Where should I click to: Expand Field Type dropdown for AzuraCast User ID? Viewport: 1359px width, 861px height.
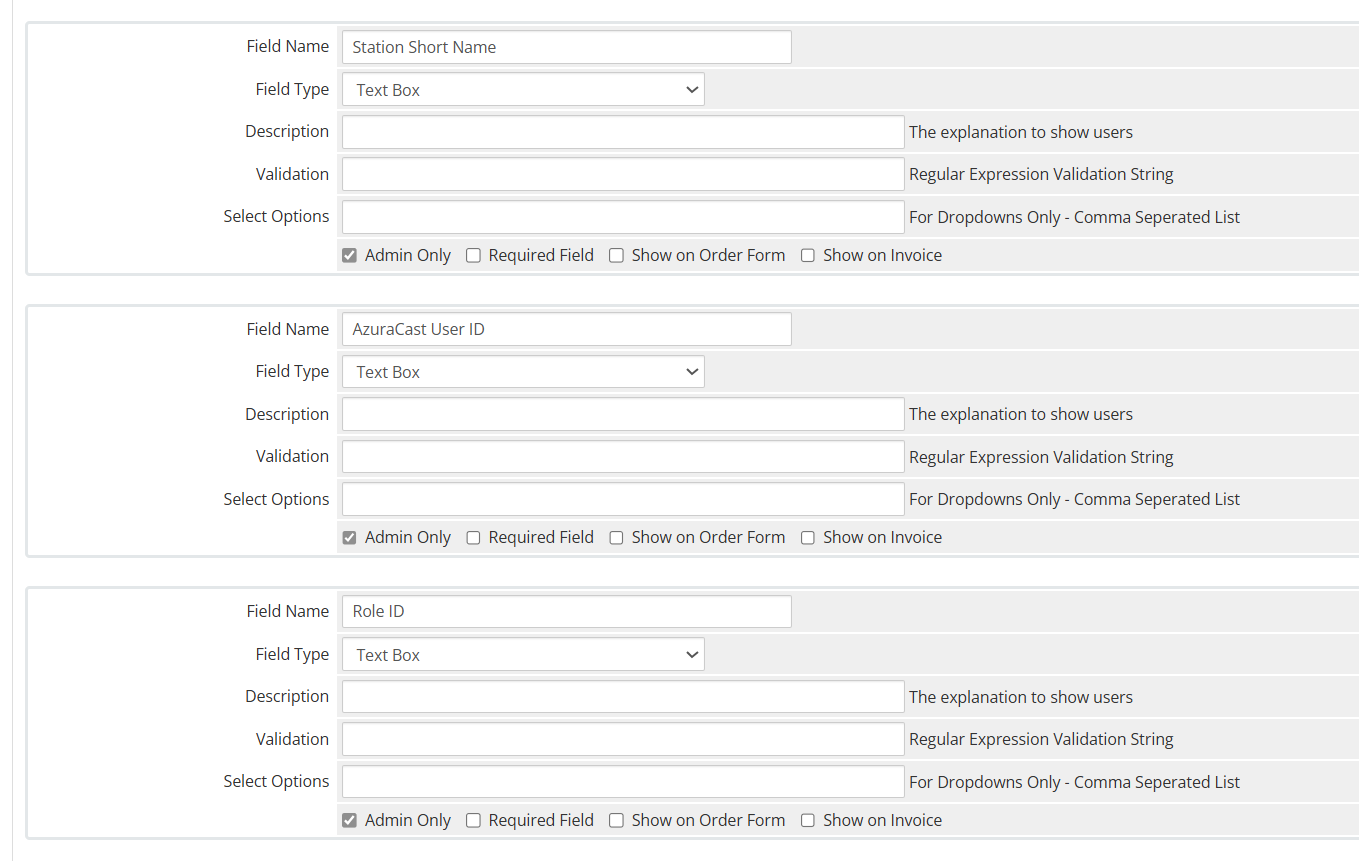523,372
